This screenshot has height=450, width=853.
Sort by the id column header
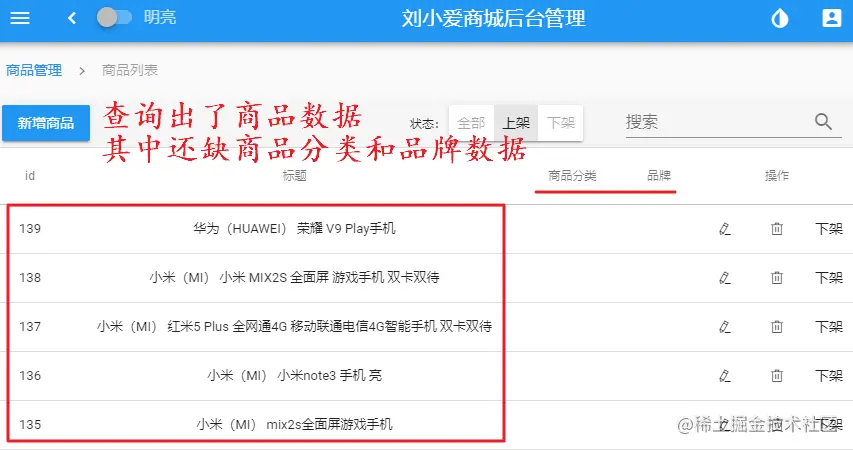pos(30,176)
